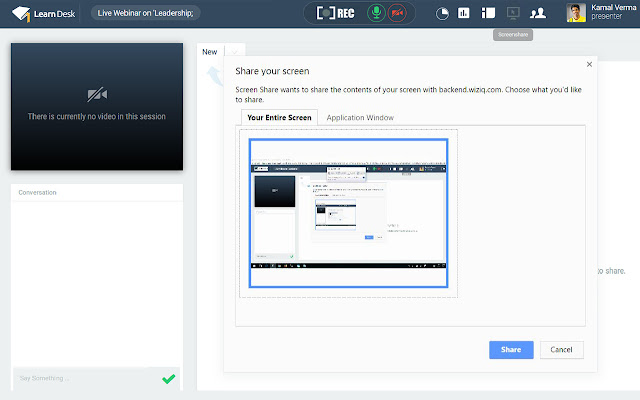Close the Share your screen dialog

589,64
